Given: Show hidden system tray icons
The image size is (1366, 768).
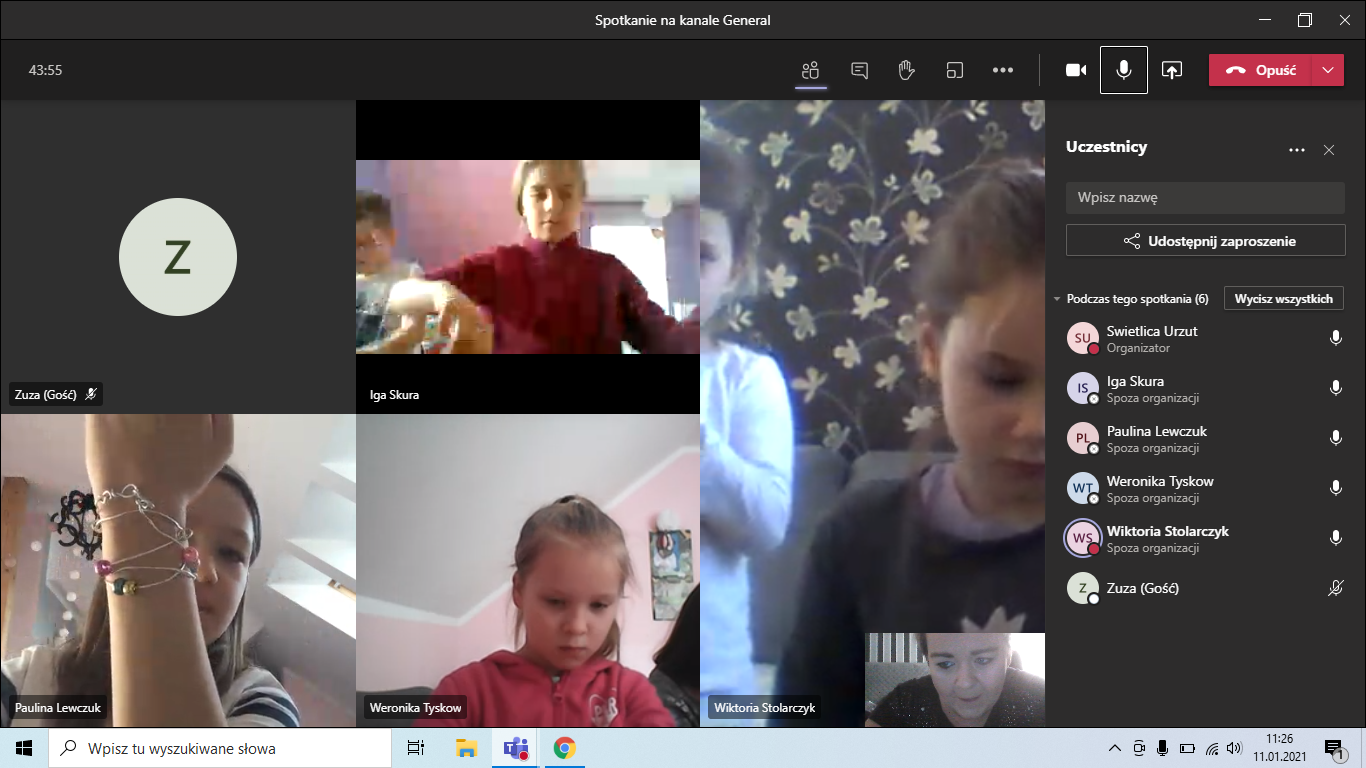Looking at the screenshot, I should [1116, 748].
